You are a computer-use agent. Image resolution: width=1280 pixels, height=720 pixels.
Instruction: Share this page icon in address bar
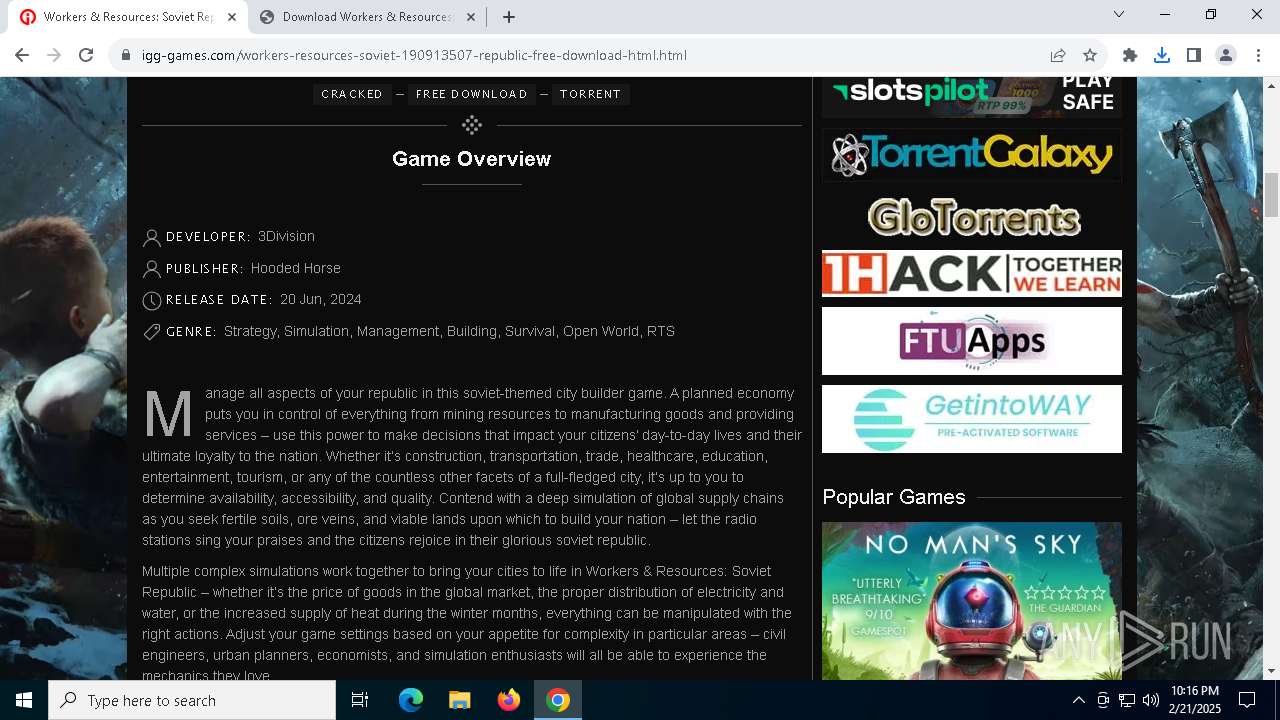tap(1057, 55)
